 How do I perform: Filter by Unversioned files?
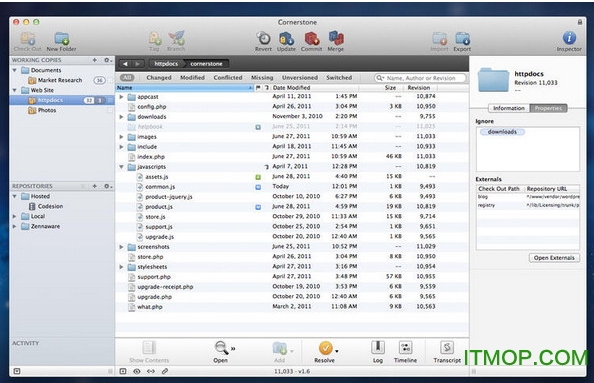pyautogui.click(x=300, y=77)
